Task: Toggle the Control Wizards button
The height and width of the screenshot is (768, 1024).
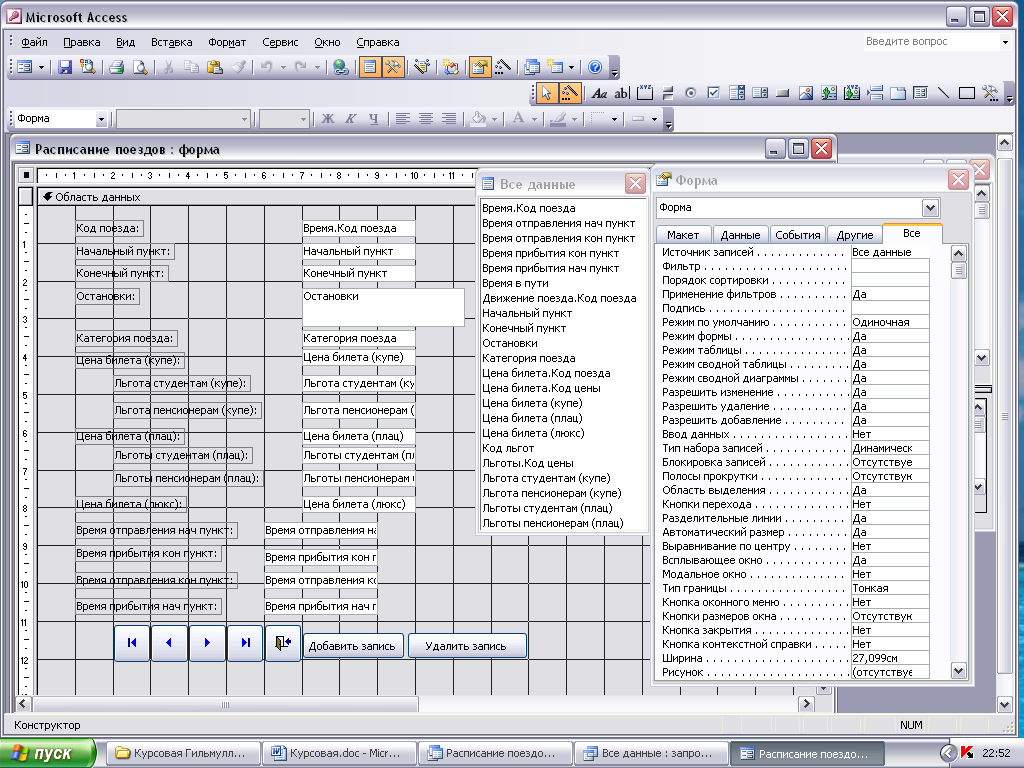Action: pyautogui.click(x=570, y=93)
